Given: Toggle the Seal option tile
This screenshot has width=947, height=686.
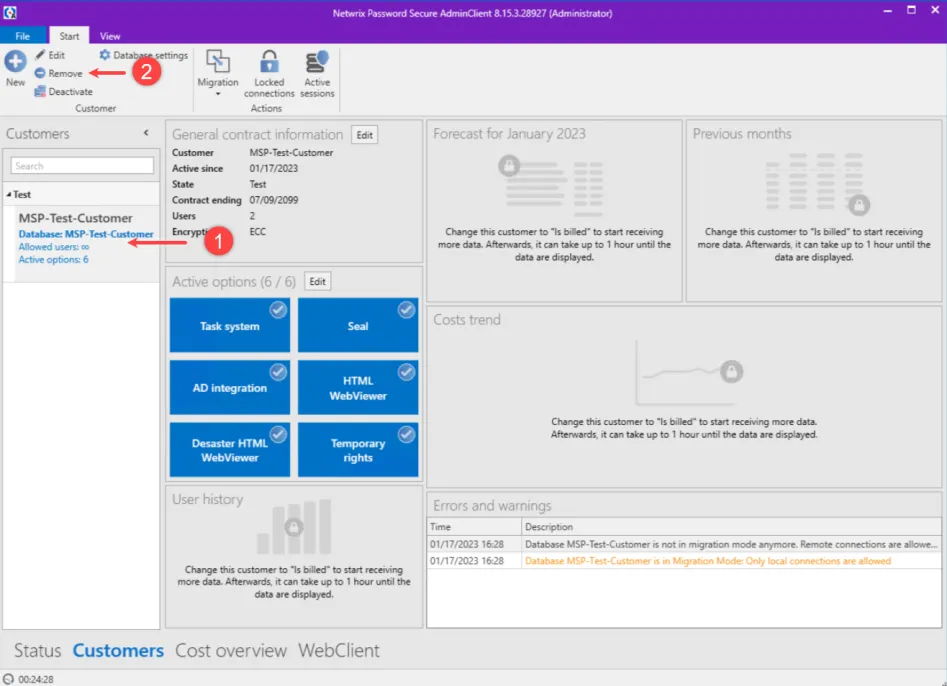Looking at the screenshot, I should point(358,325).
